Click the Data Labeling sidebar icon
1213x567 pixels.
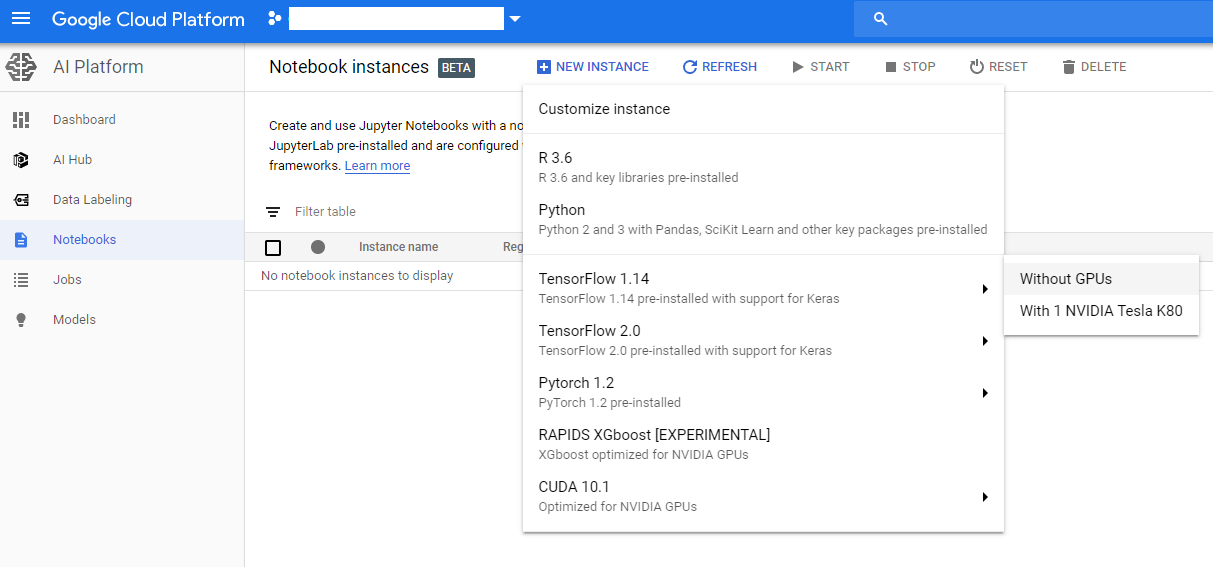point(21,200)
